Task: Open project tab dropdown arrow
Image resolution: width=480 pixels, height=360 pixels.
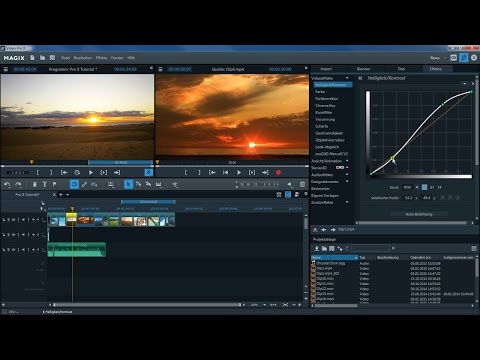Action: (68, 195)
